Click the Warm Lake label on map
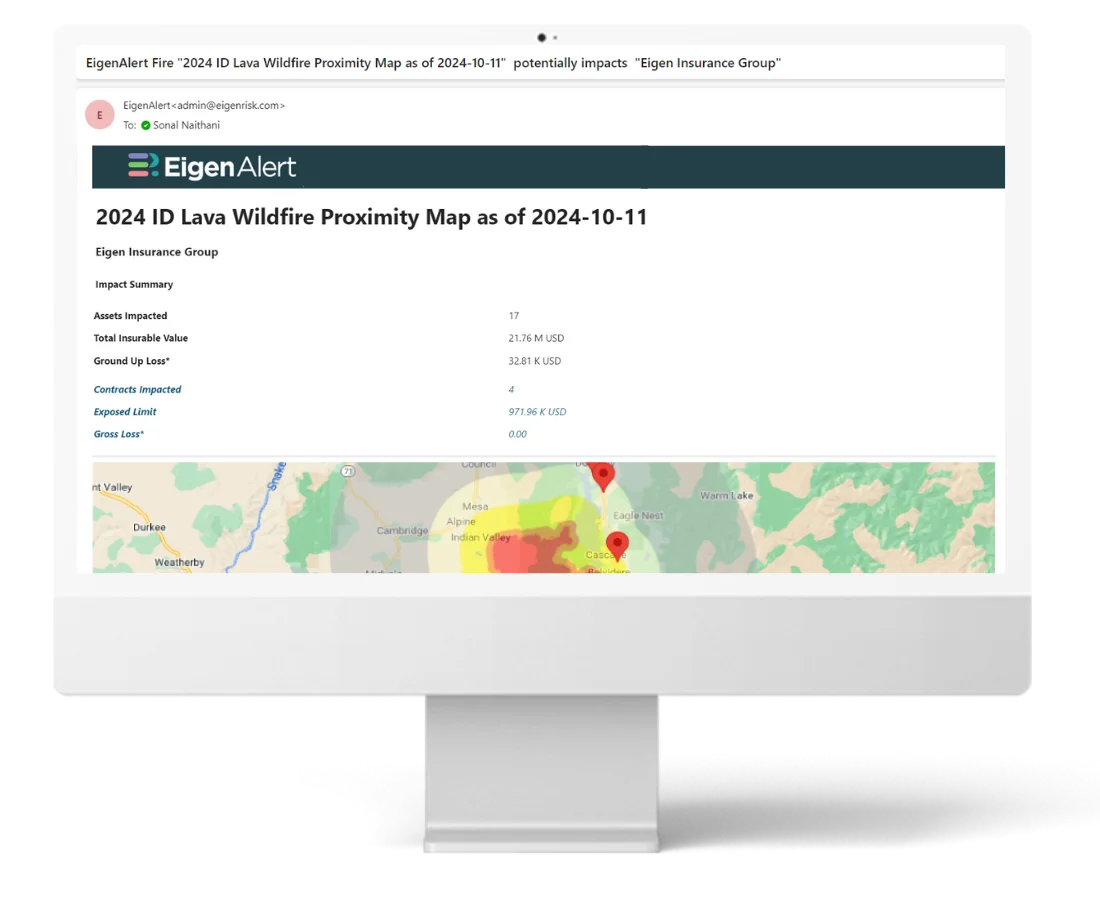 coord(726,495)
